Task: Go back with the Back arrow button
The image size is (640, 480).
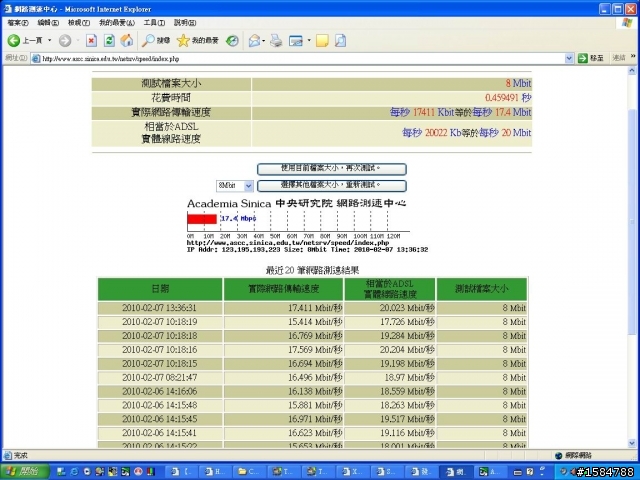Action: (25, 40)
